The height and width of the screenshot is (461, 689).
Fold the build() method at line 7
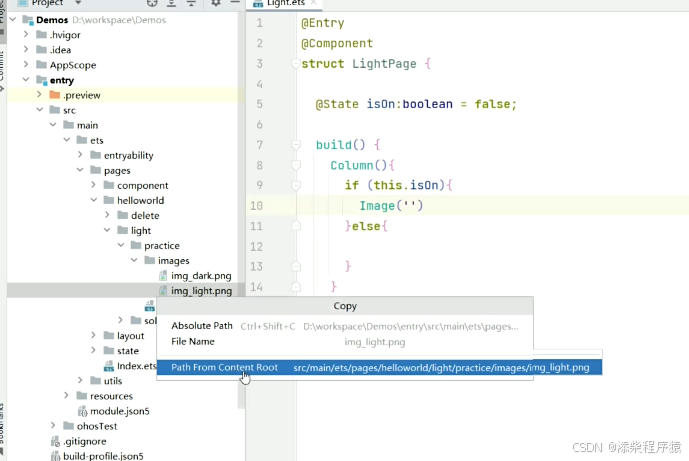coord(296,145)
